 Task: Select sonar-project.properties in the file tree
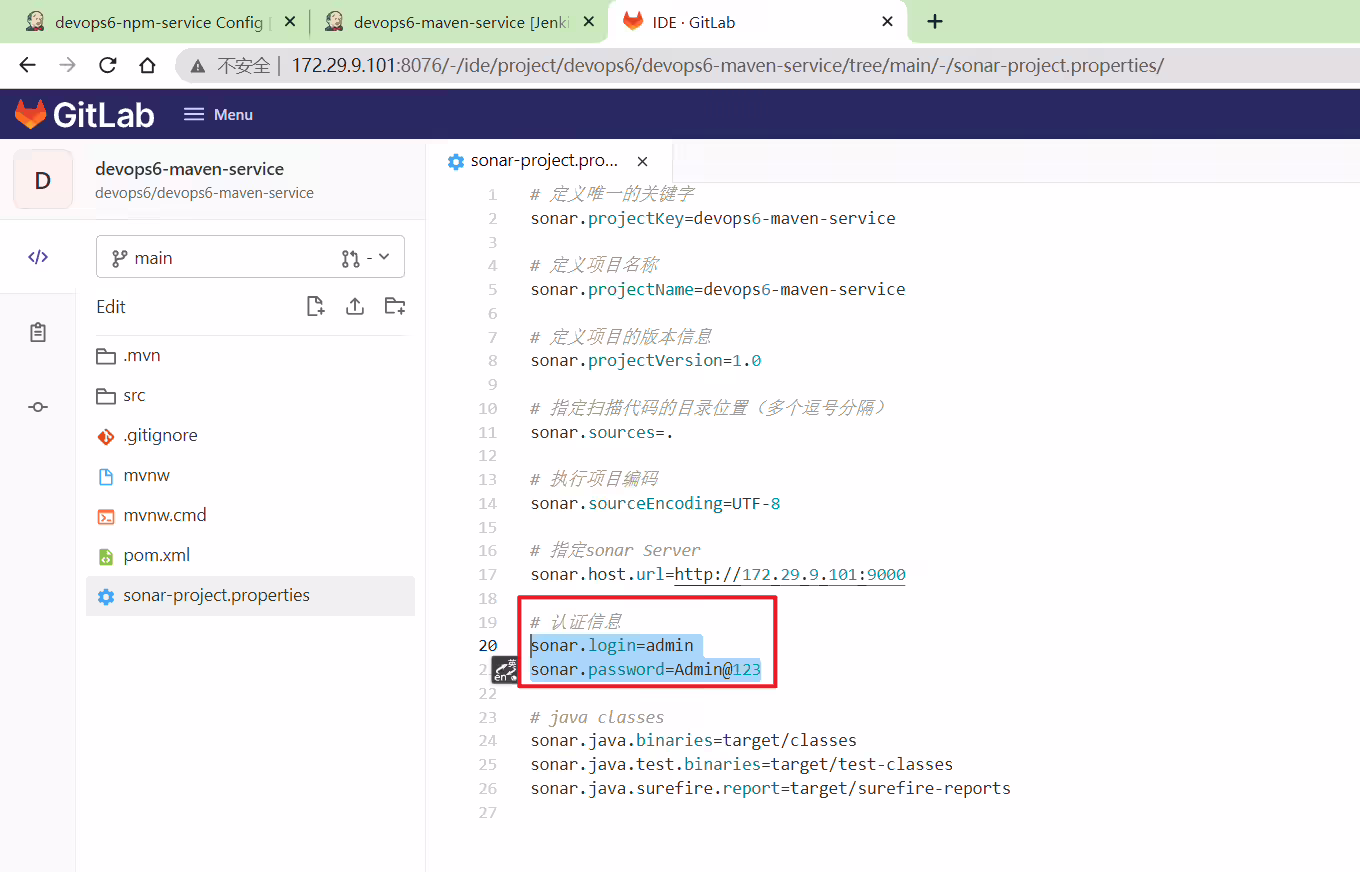click(250, 596)
